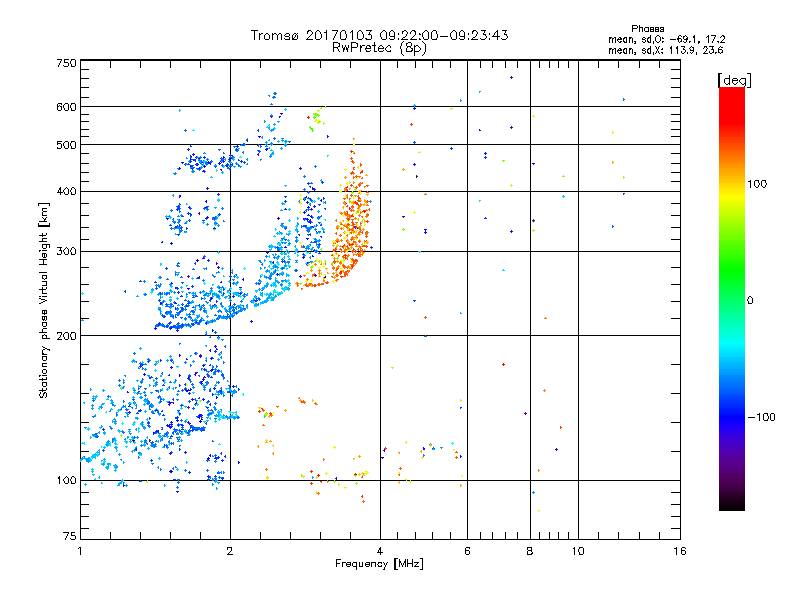Click the y-axis label '500'
This screenshot has height=600, width=800.
[x=66, y=145]
